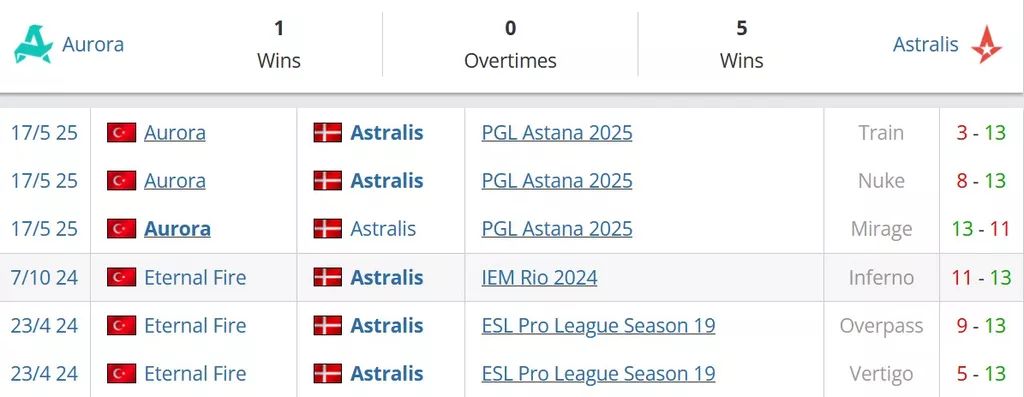Select Eternal Fire in Inferno row
Screen dimensions: 1024x397
click(195, 278)
